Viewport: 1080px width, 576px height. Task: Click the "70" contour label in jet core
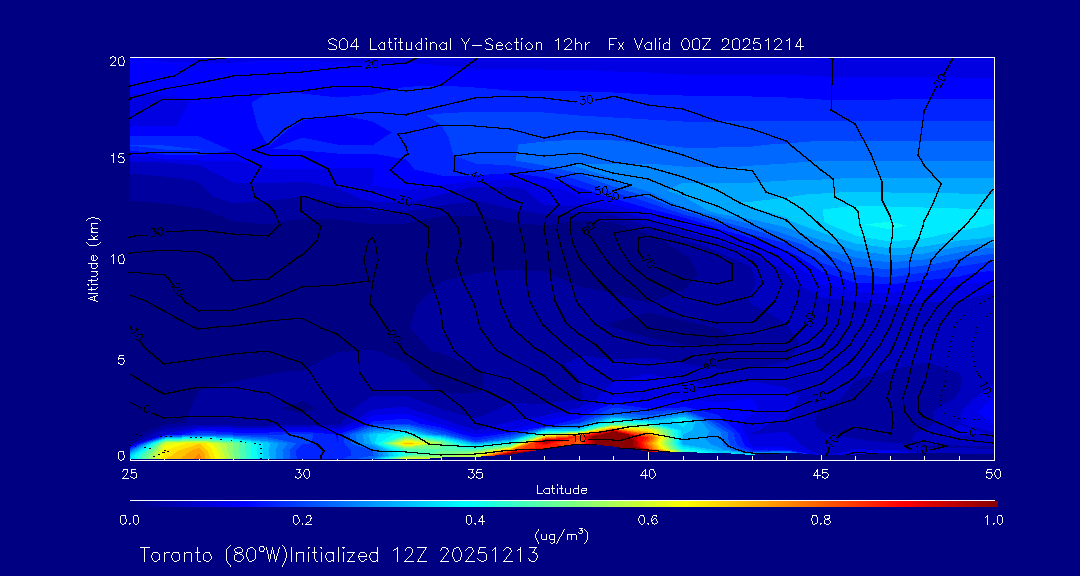(647, 261)
